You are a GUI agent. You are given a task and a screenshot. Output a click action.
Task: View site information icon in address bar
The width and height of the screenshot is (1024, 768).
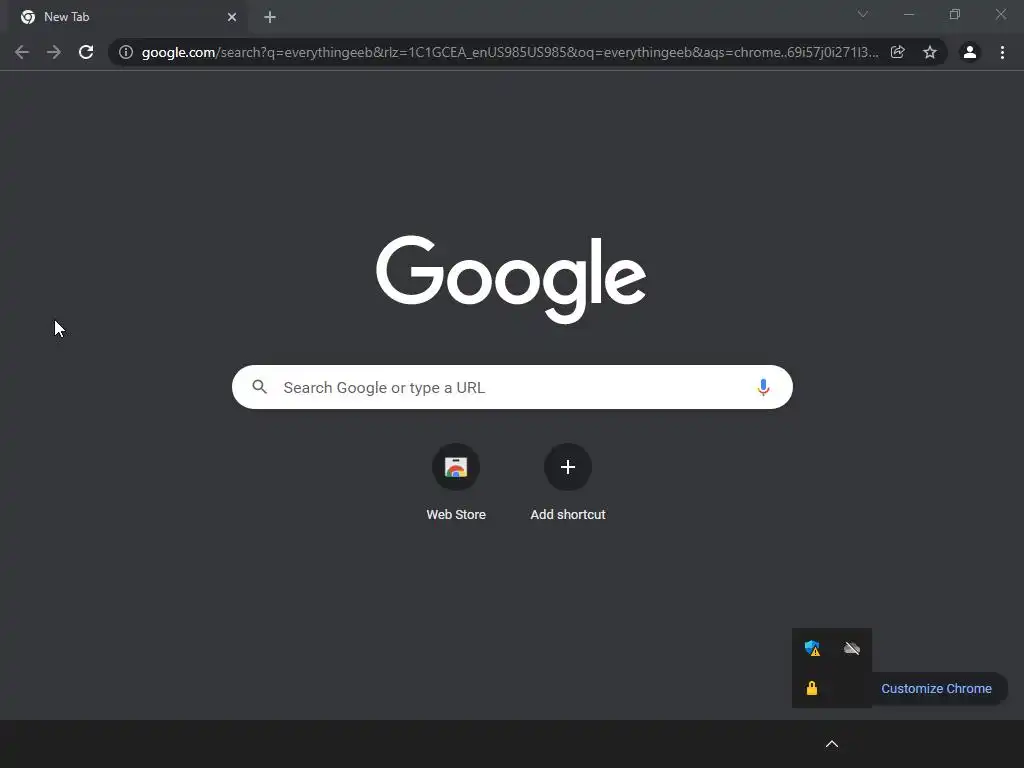(126, 52)
